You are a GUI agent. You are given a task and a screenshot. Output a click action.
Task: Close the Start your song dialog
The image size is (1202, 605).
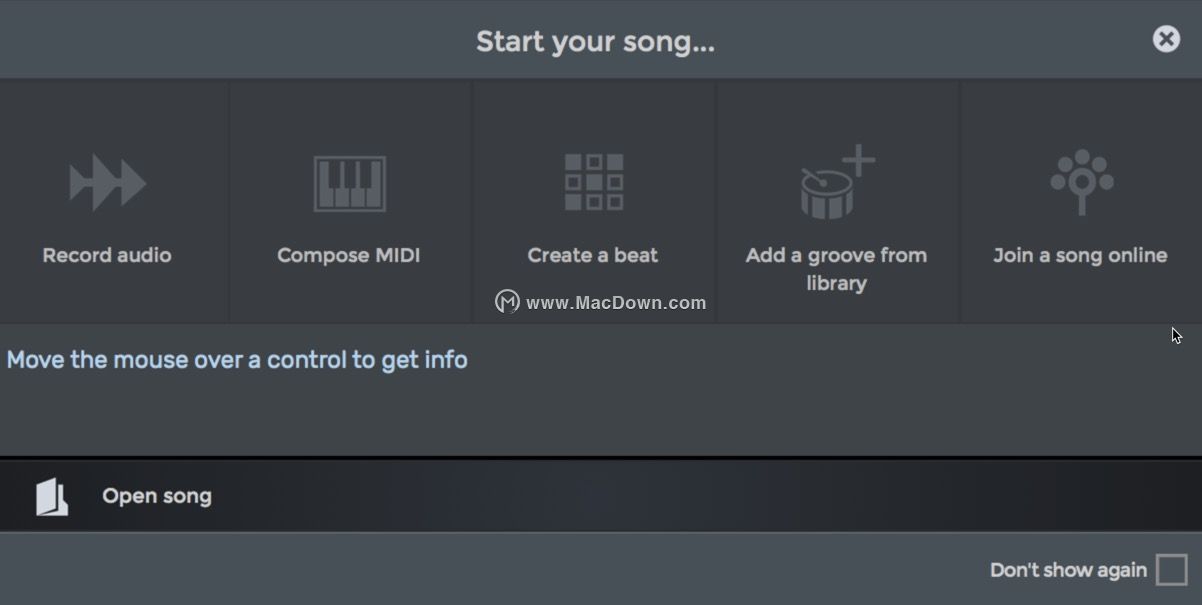(1166, 39)
